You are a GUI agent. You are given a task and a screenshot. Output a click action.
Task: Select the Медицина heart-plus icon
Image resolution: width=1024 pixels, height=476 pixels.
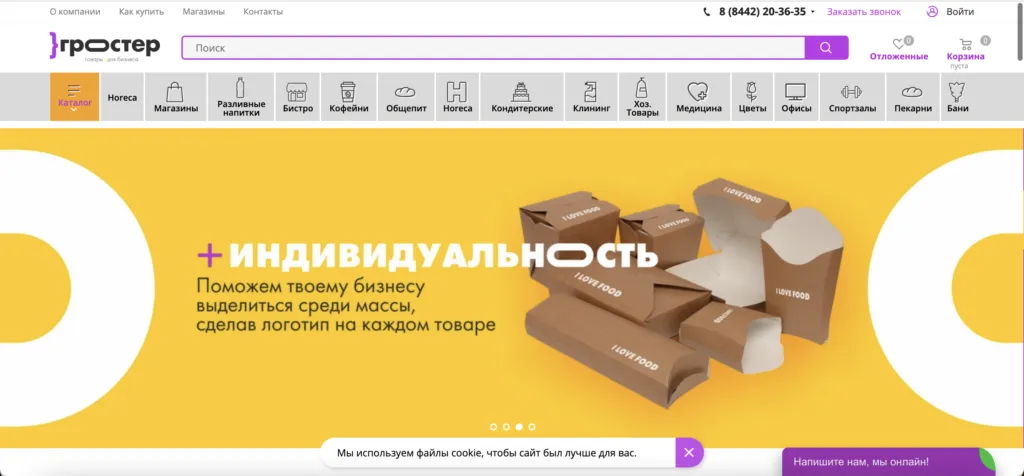(x=698, y=91)
